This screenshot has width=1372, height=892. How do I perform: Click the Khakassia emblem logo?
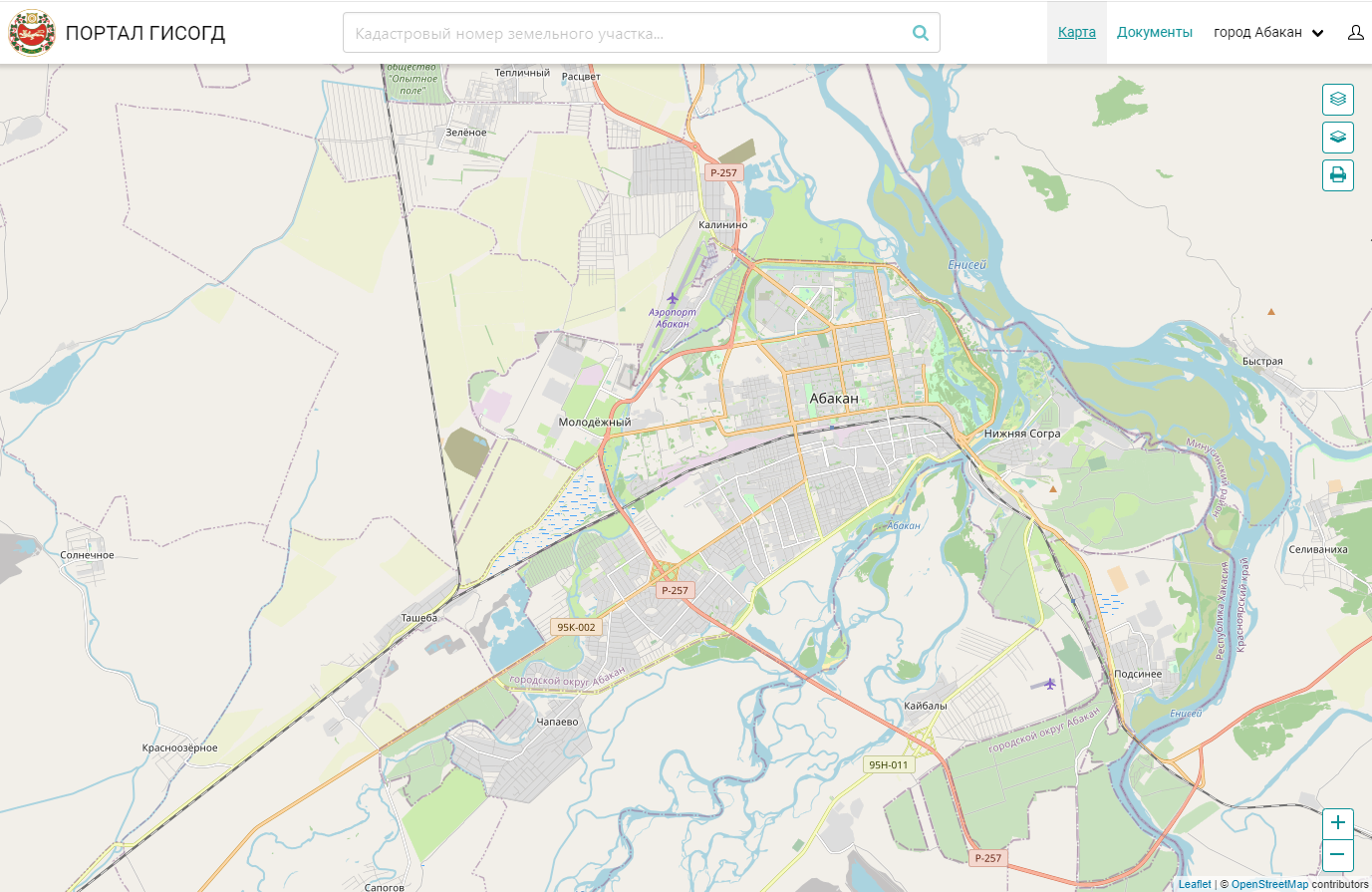point(32,33)
